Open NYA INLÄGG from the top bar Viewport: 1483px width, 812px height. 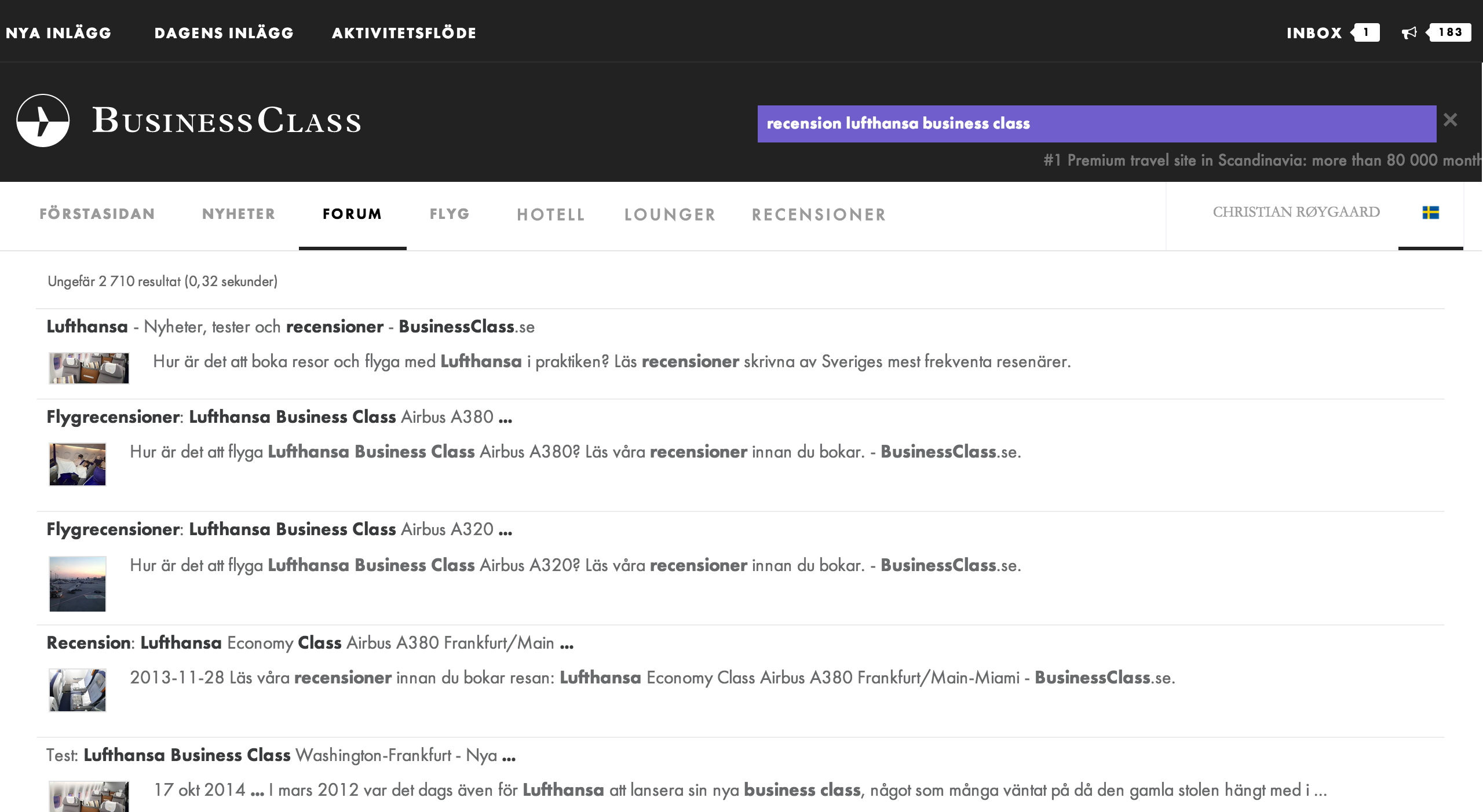point(57,32)
